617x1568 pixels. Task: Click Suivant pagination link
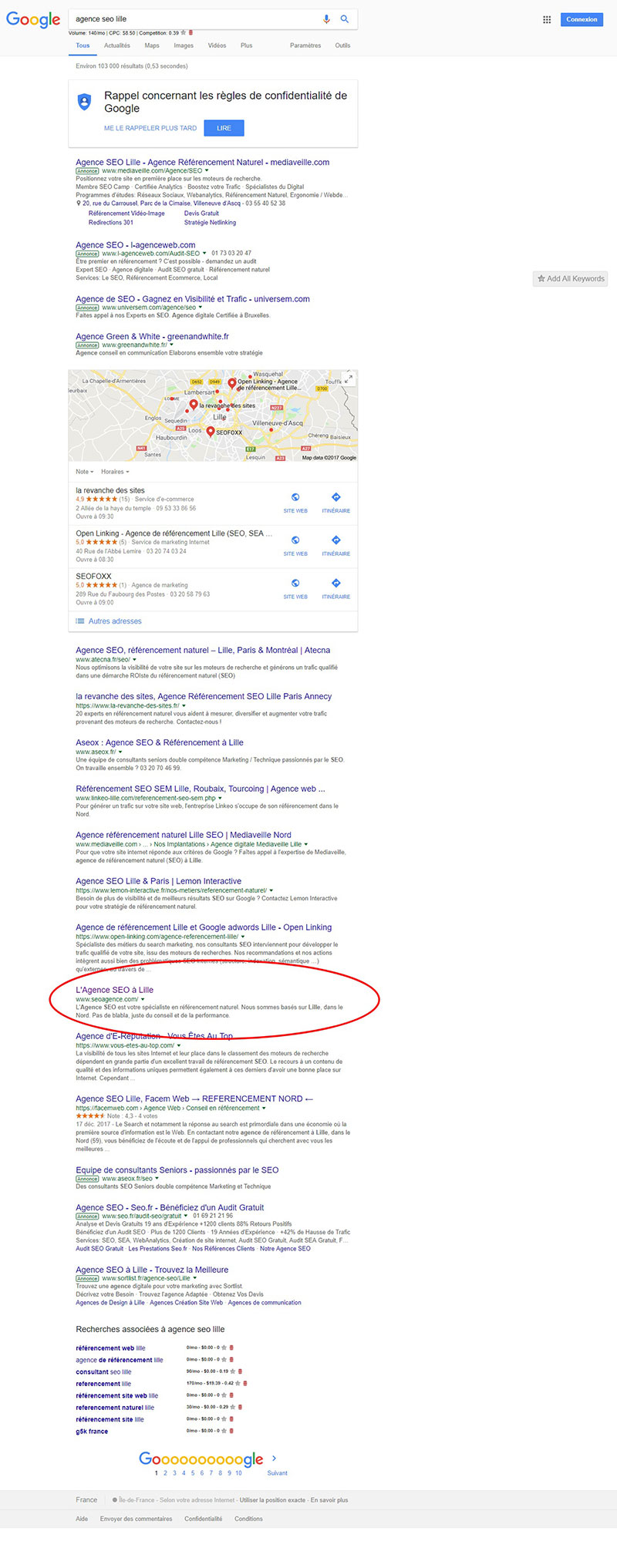pyautogui.click(x=277, y=1473)
